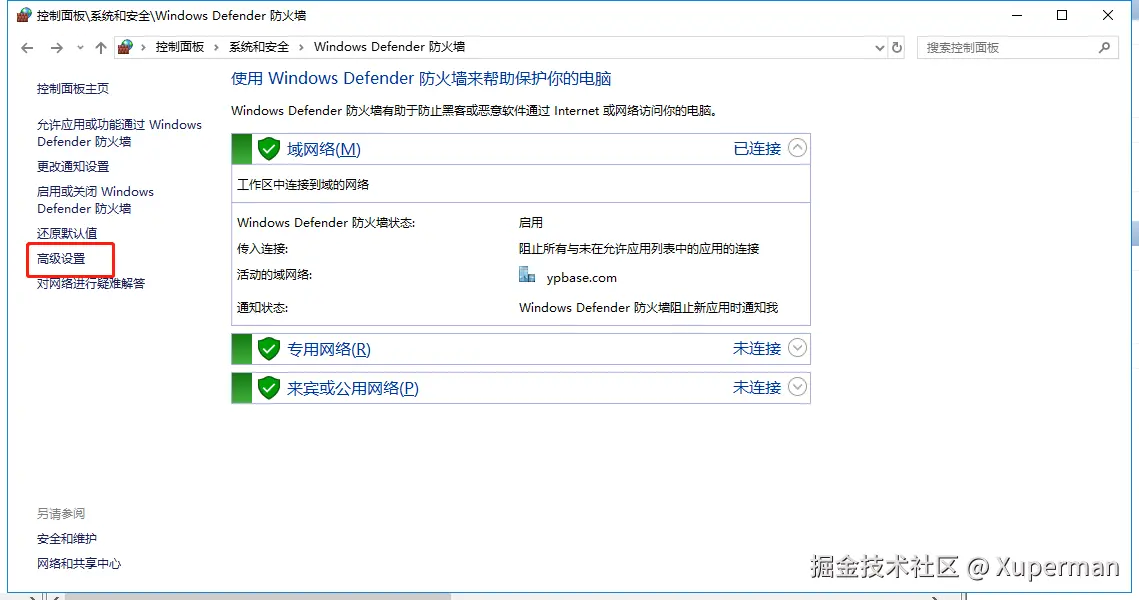Click the green shield icon beside 域网络
1139x600 pixels.
(x=269, y=149)
